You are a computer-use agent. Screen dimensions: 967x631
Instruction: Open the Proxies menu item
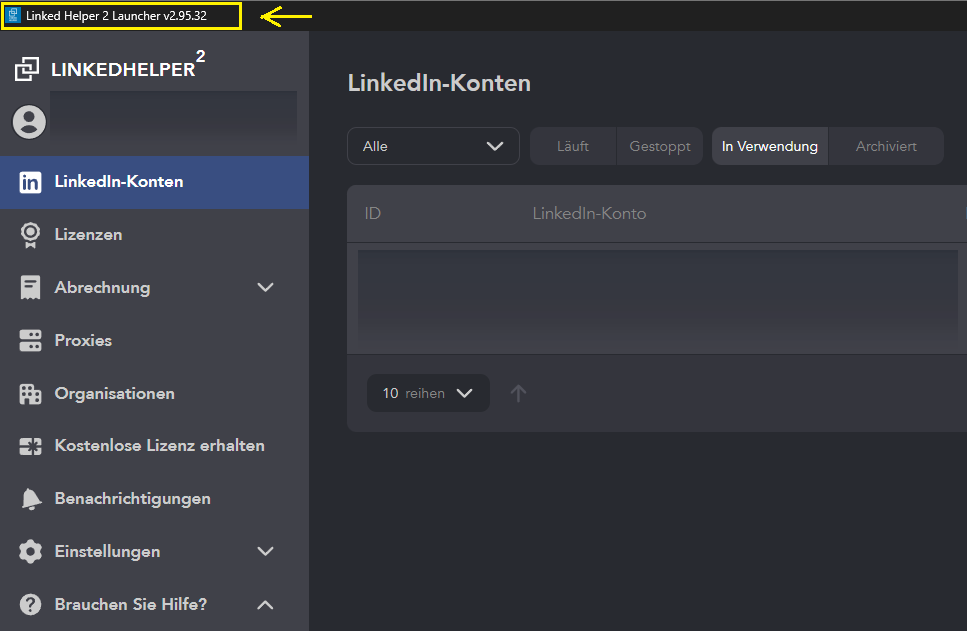(x=83, y=341)
